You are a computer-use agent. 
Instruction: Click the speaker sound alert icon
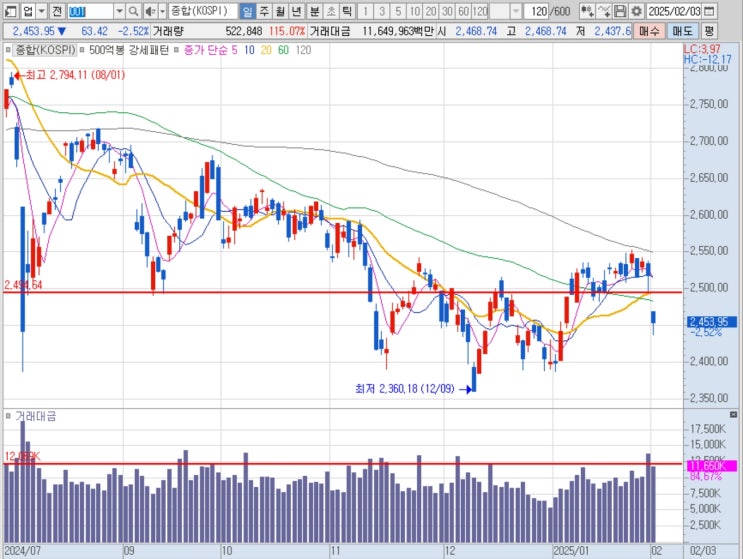click(x=151, y=10)
